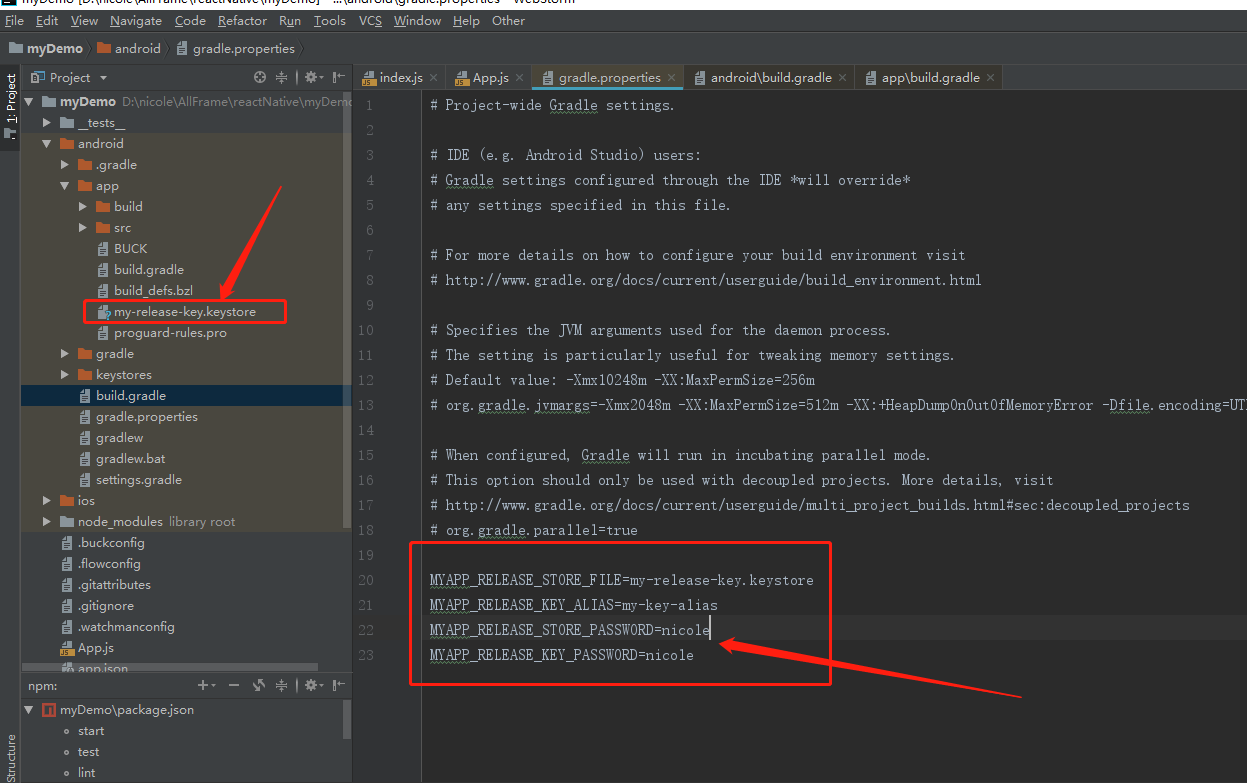Open Project view dropdown
1247x783 pixels.
(103, 77)
